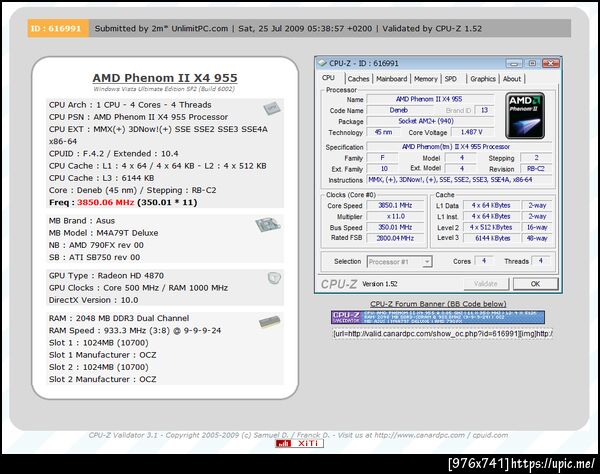Click the Revision value 'RB-C2'
The height and width of the screenshot is (474, 600).
pyautogui.click(x=535, y=169)
